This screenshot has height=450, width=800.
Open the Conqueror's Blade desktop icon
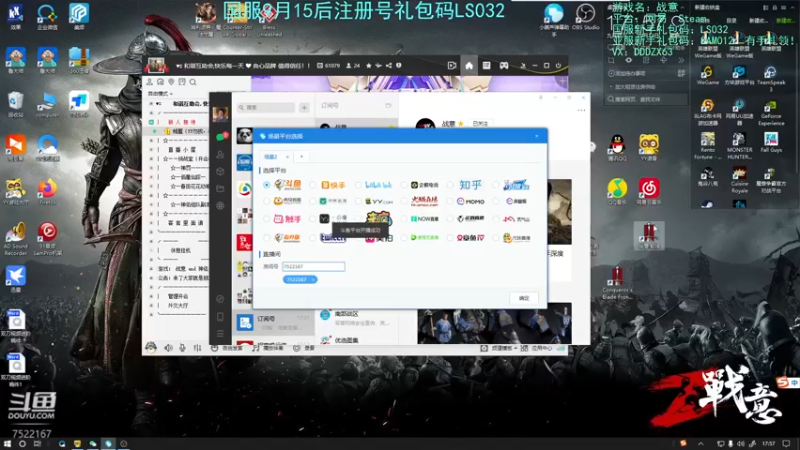pyautogui.click(x=617, y=283)
